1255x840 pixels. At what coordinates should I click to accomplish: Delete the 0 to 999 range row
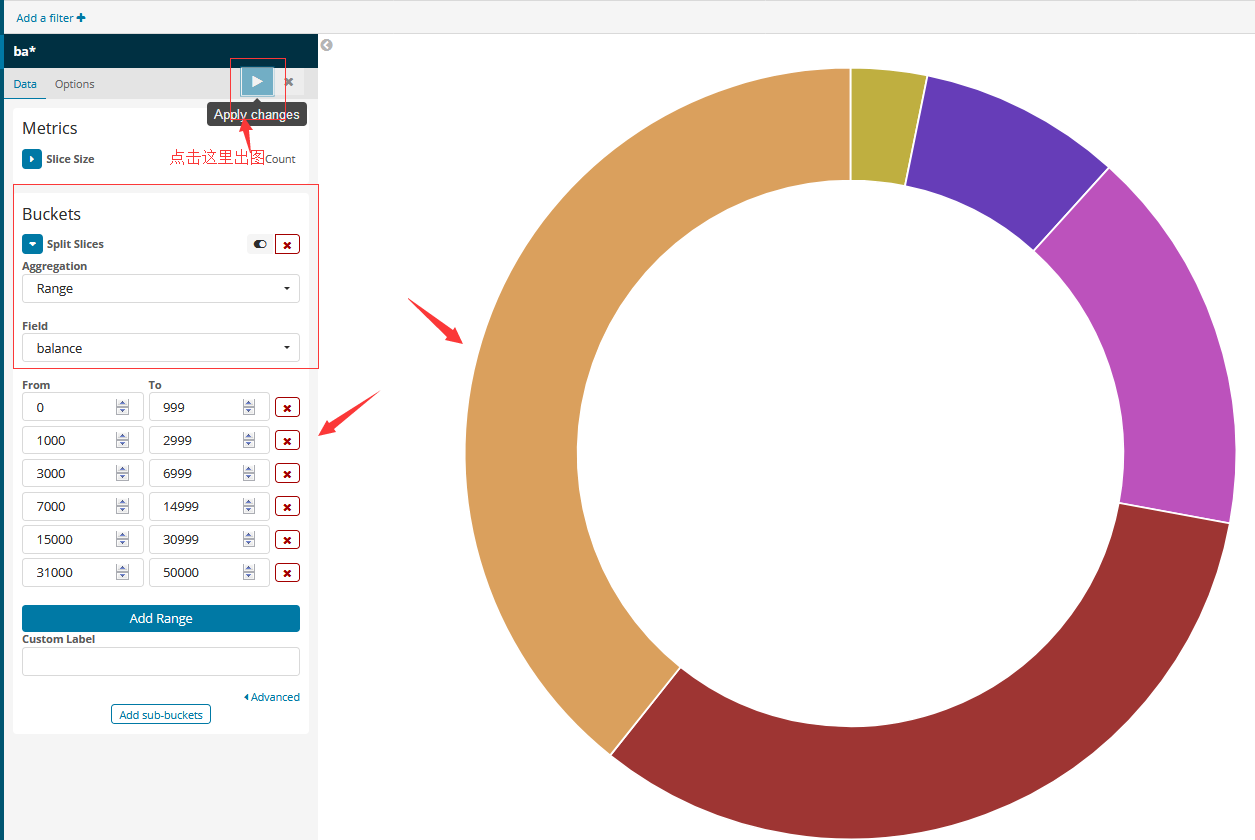[x=287, y=408]
